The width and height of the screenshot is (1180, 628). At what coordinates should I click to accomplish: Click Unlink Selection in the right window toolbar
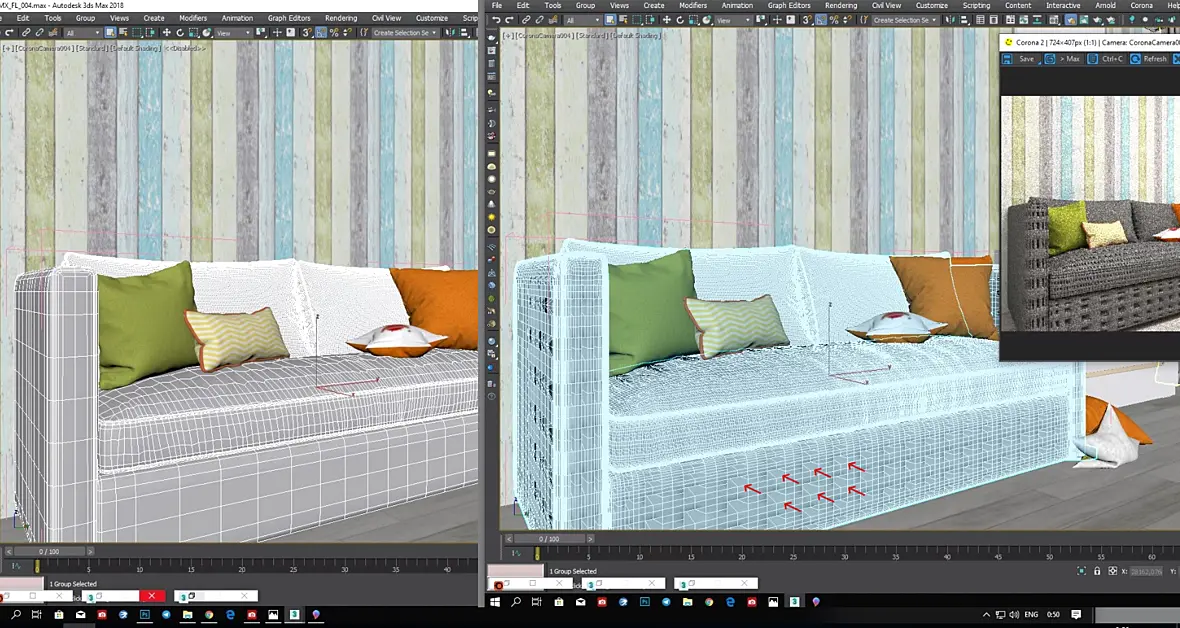pyautogui.click(x=540, y=20)
